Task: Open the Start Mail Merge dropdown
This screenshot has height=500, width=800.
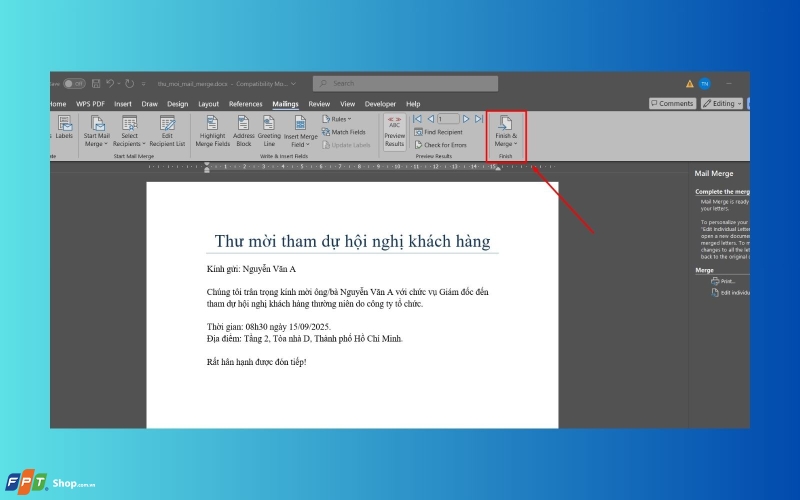Action: (x=96, y=131)
